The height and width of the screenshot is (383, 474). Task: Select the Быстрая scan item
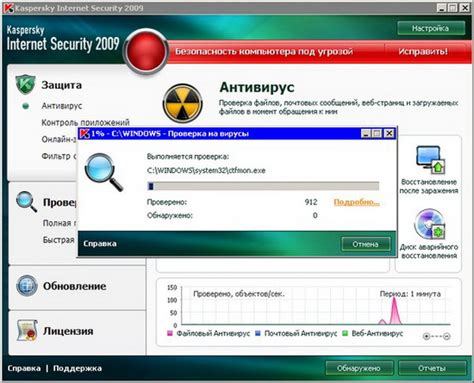coord(59,240)
